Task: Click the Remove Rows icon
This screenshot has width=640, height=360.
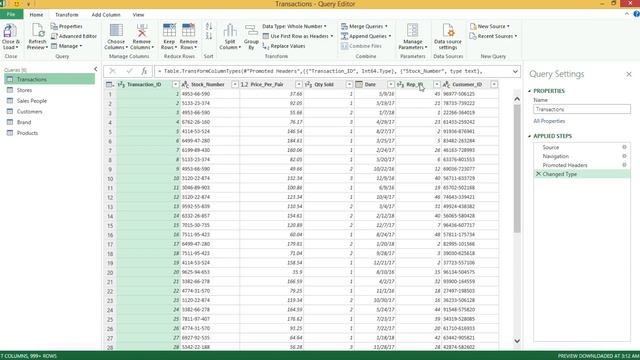Action: click(x=189, y=31)
